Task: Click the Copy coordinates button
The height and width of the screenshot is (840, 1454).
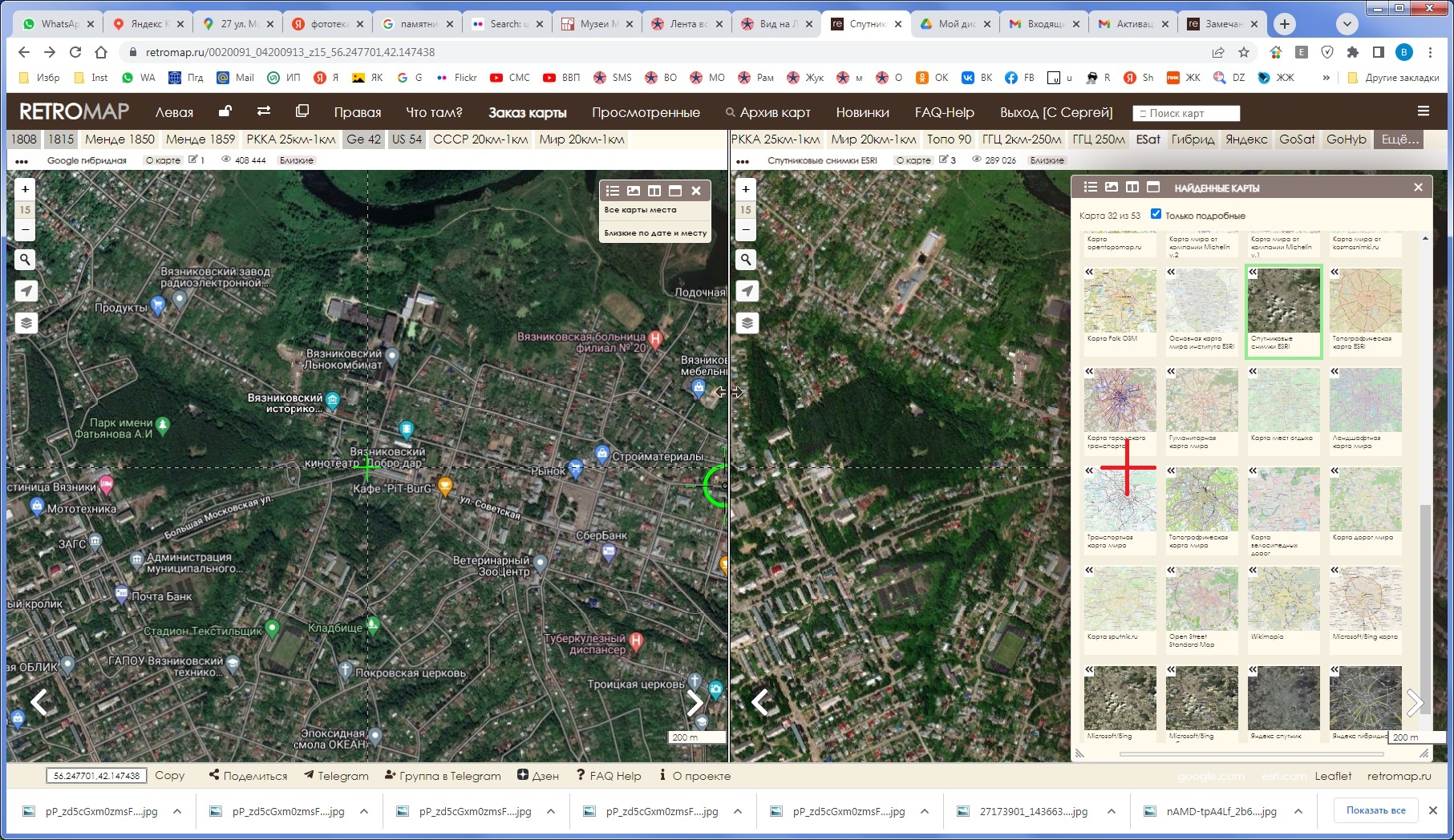Action: [169, 775]
